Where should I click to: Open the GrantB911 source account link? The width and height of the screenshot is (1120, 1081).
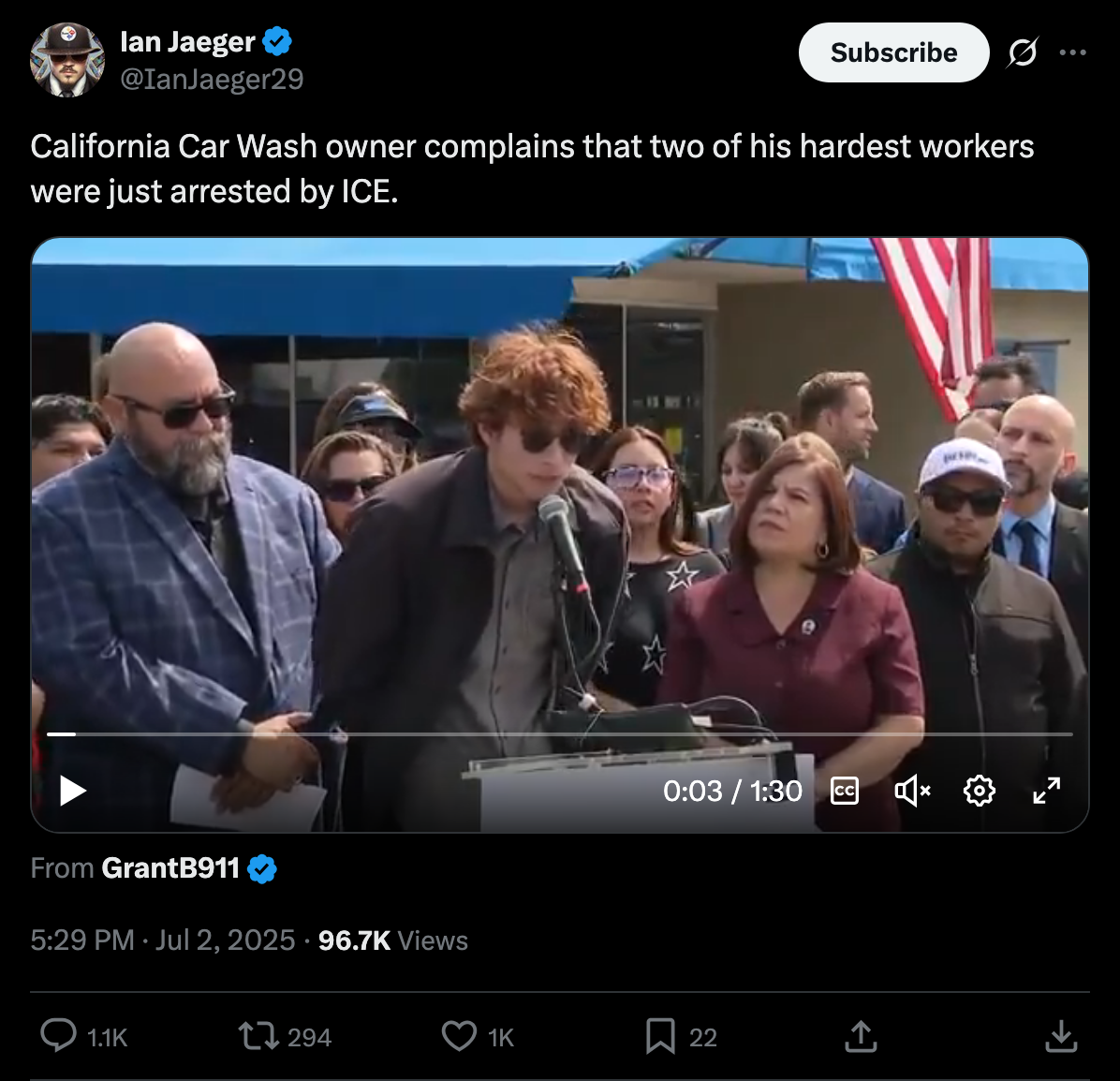click(170, 868)
